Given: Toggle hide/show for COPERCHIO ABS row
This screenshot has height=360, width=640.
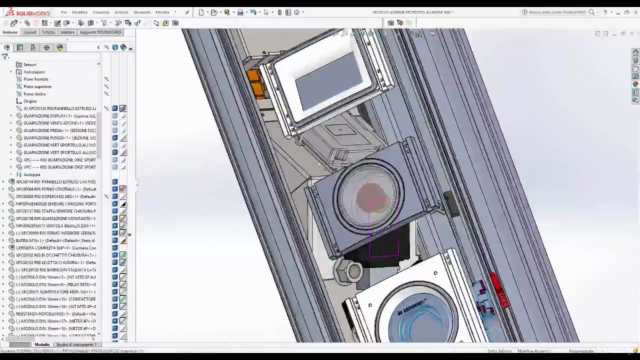Looking at the screenshot, I should pyautogui.click(x=106, y=196).
